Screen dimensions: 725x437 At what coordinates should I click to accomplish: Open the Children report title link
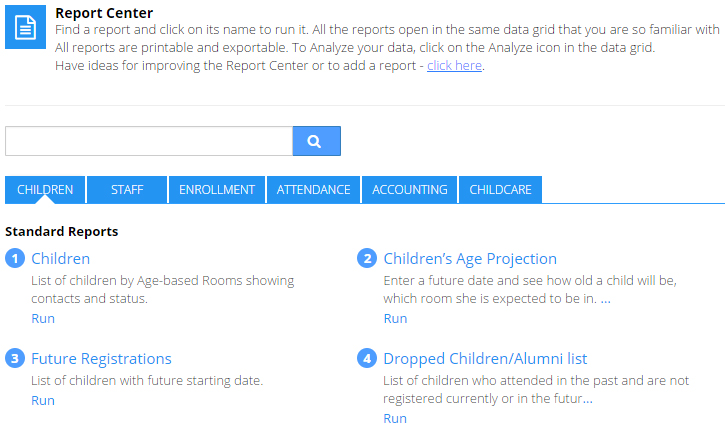click(x=60, y=259)
